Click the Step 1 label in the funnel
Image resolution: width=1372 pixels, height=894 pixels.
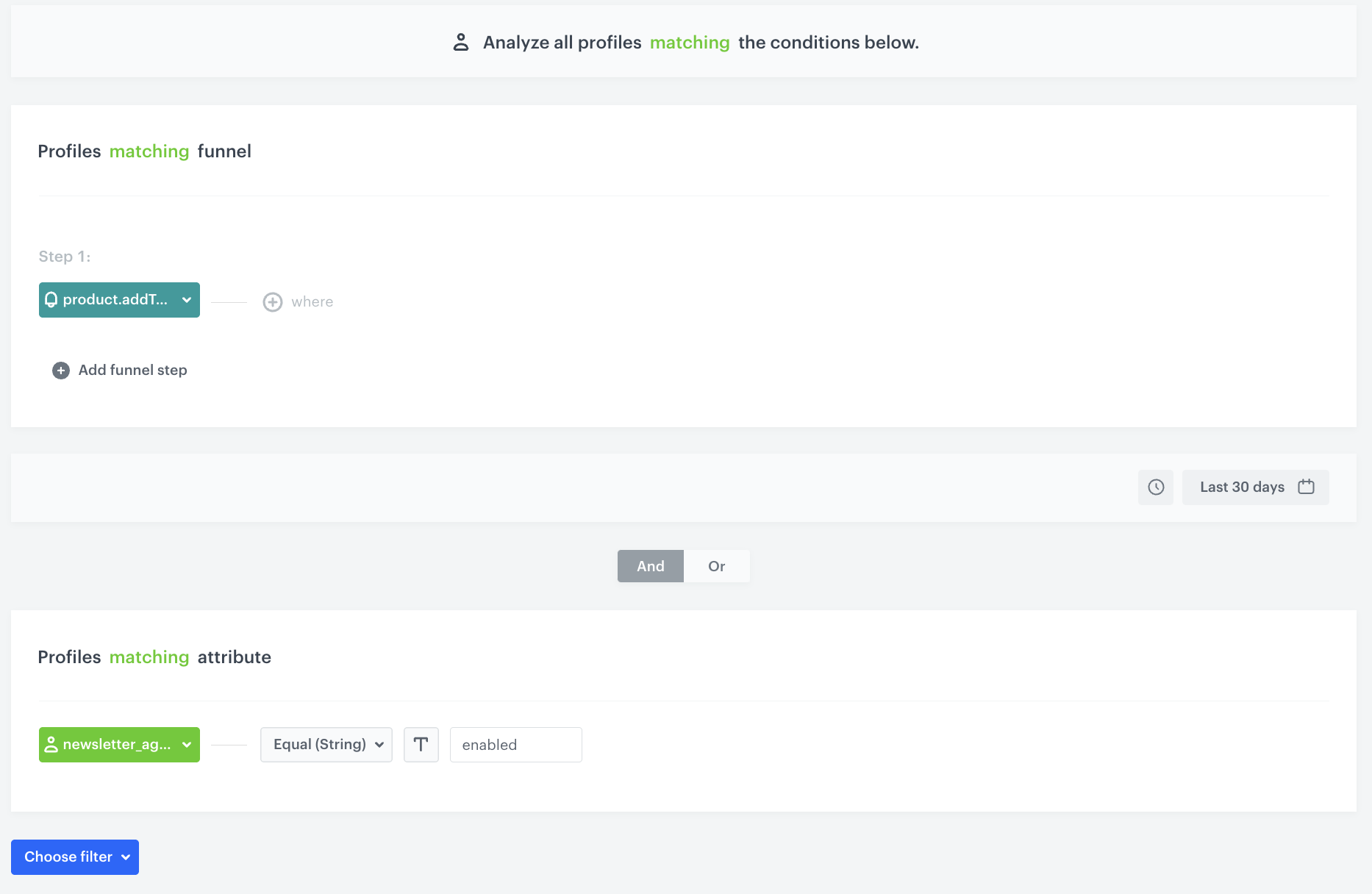(x=64, y=256)
